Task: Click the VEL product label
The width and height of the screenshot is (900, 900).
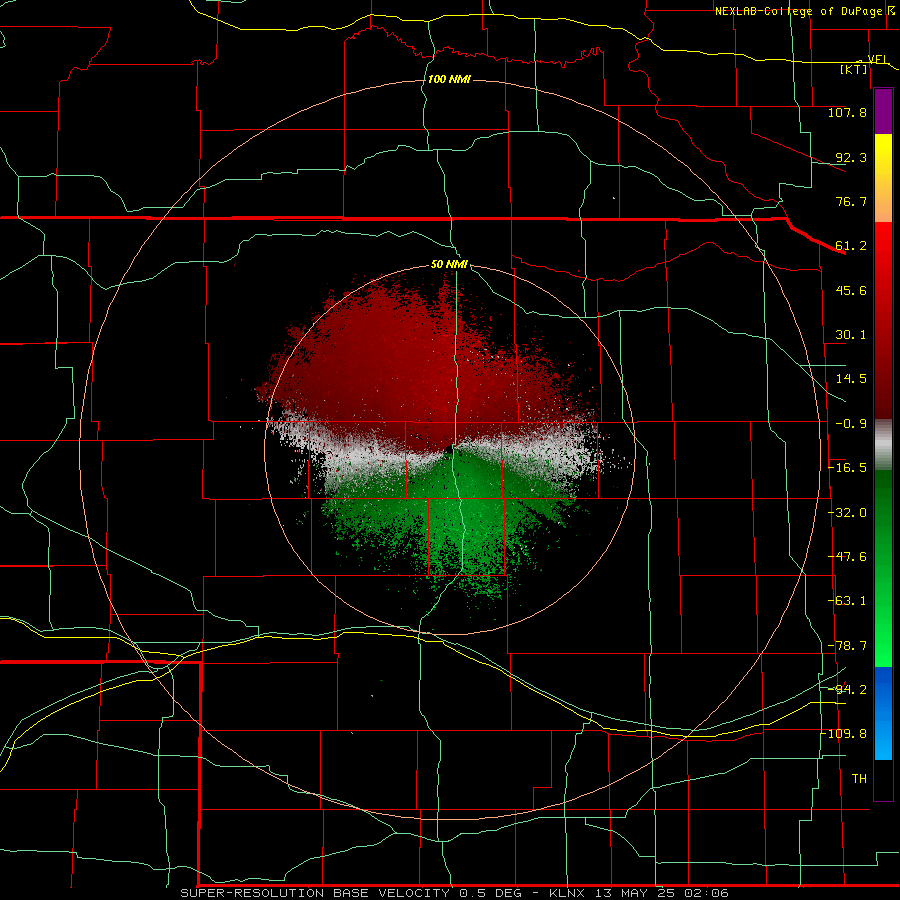Action: [x=877, y=59]
